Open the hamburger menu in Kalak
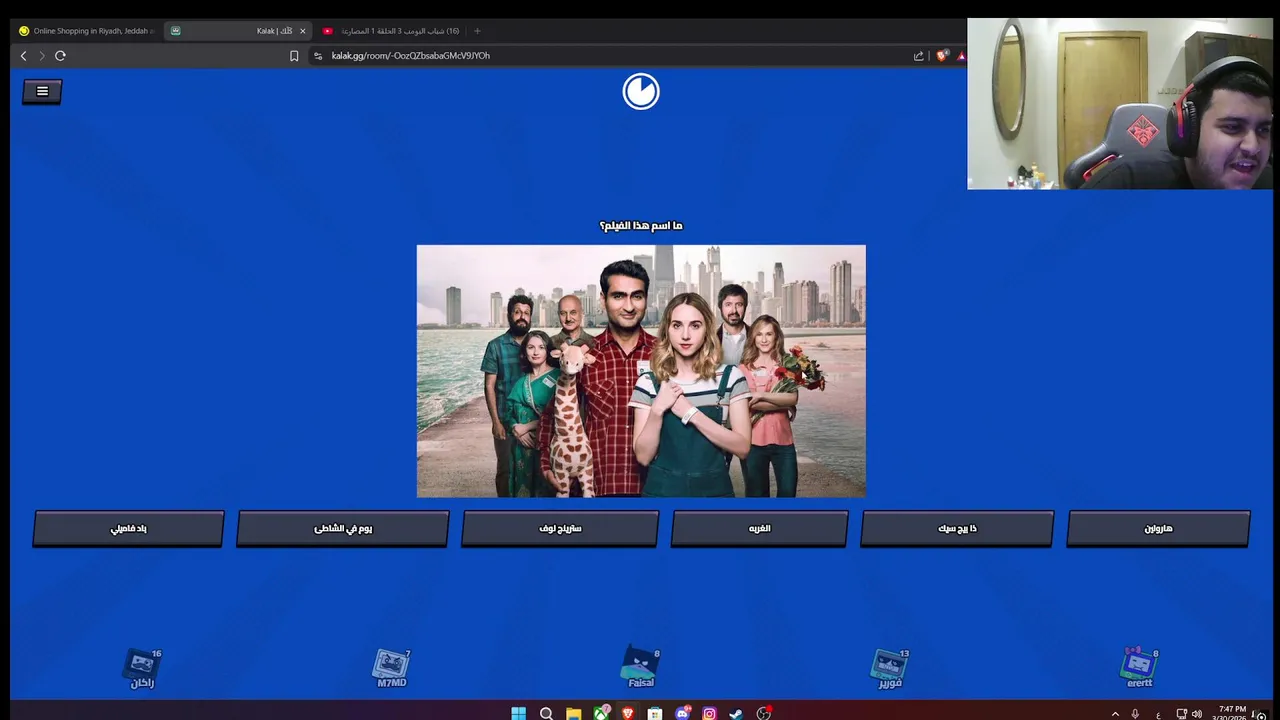Screen dimensions: 1280x720 (x=42, y=91)
